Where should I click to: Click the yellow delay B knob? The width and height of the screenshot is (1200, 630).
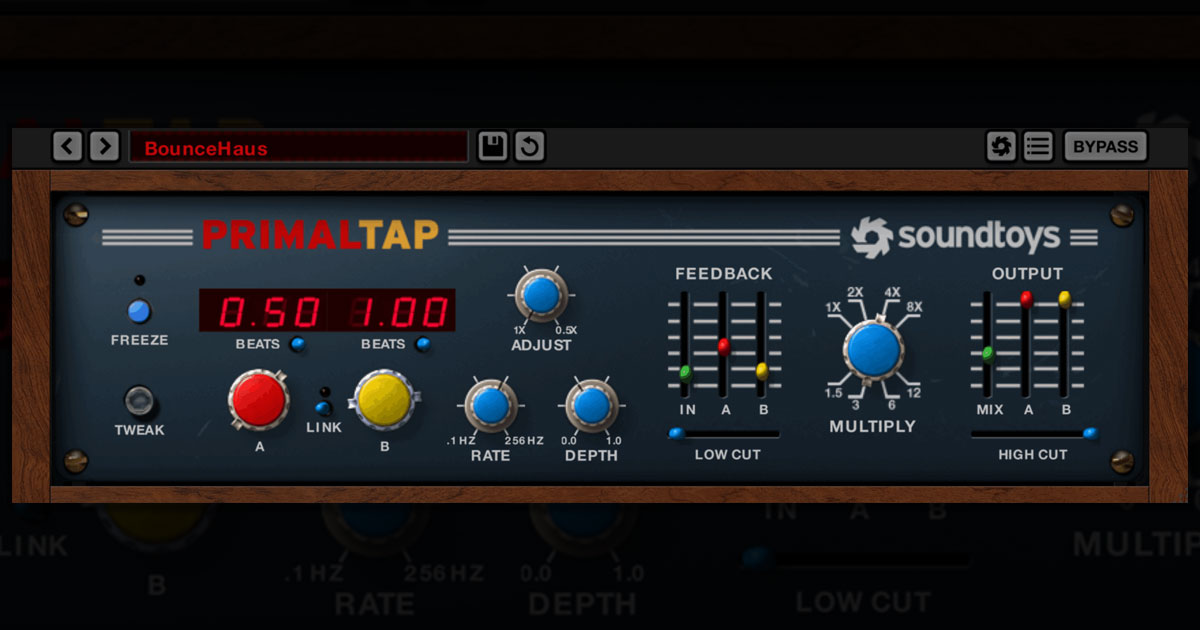pos(384,400)
